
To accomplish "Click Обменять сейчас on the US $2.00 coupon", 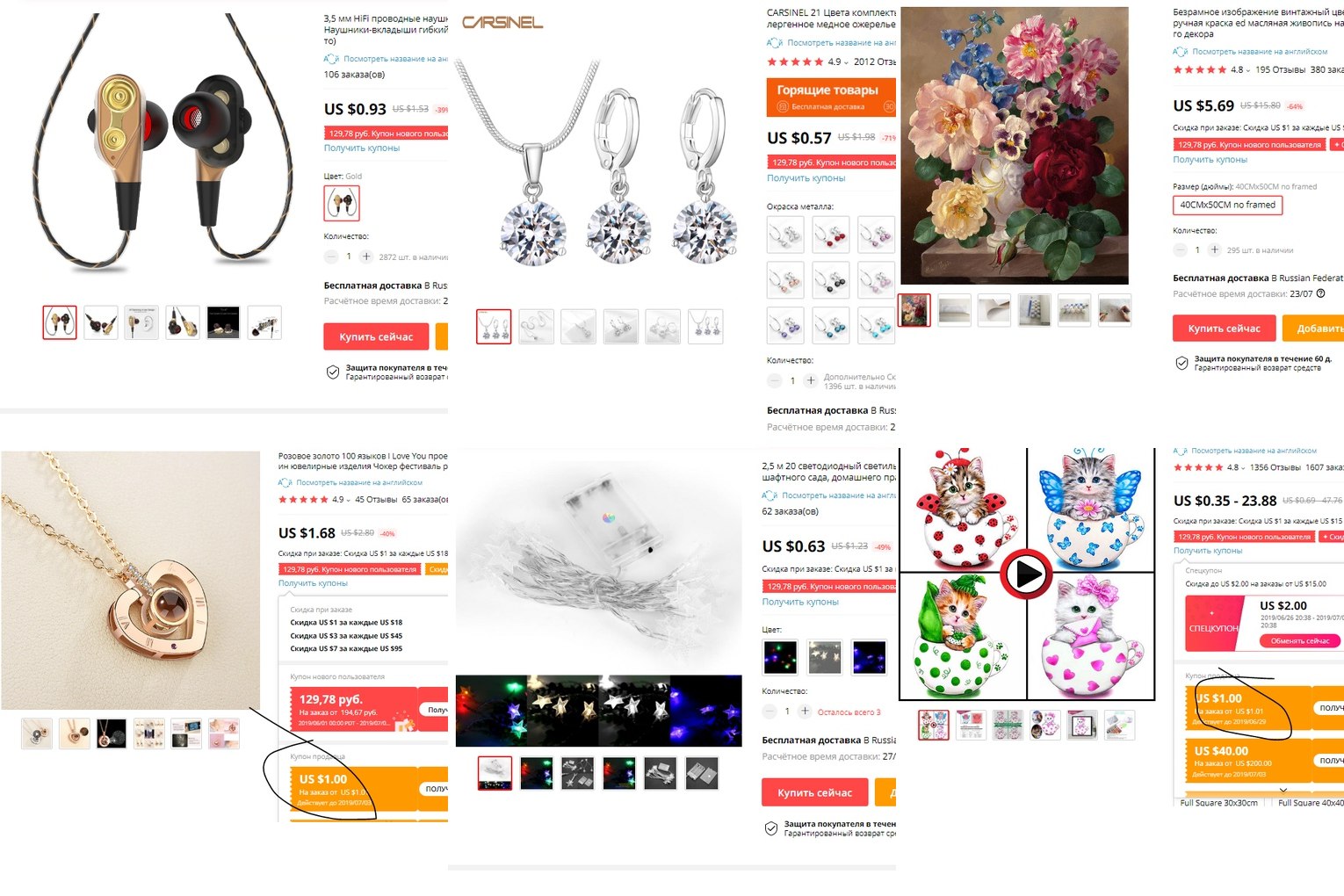I will coord(1299,640).
